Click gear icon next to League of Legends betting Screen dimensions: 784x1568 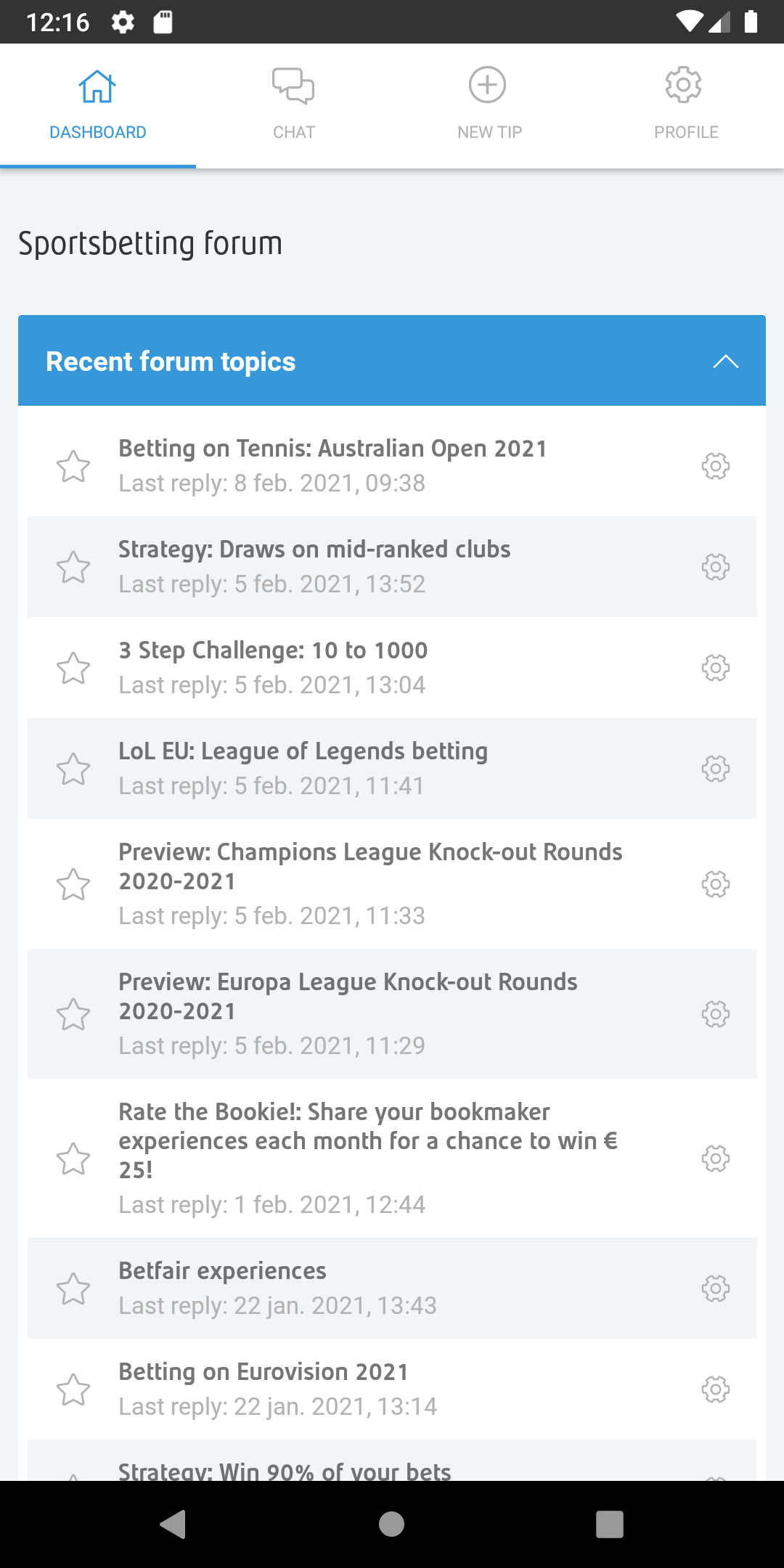click(715, 768)
